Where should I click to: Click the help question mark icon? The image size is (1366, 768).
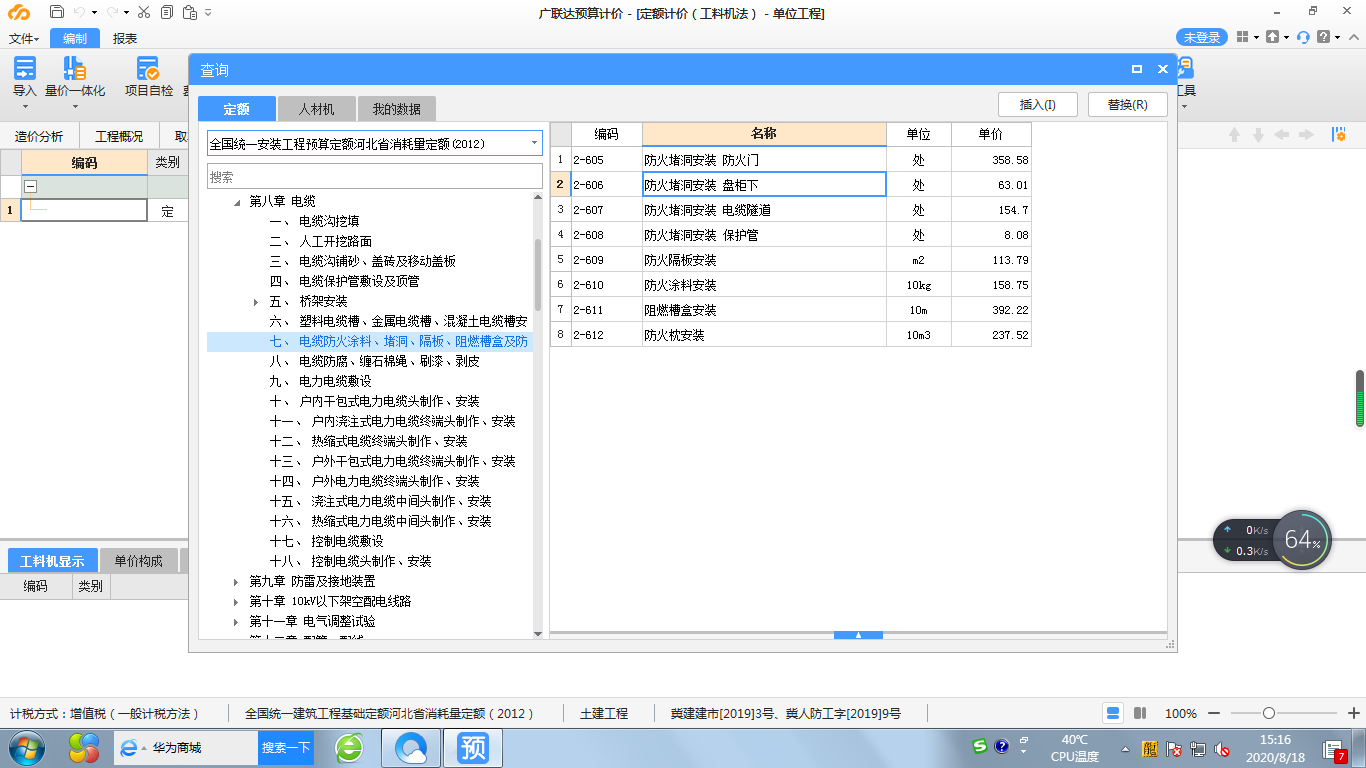tap(1323, 37)
